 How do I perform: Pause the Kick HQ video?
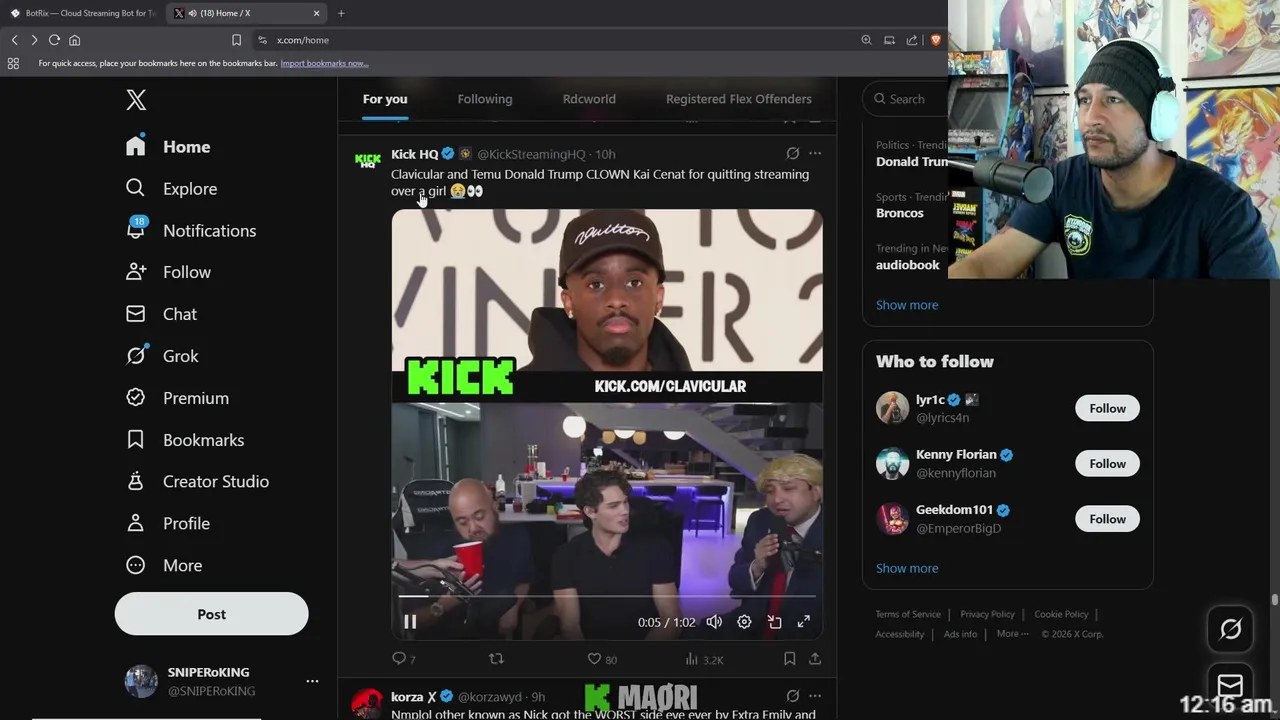(x=410, y=622)
